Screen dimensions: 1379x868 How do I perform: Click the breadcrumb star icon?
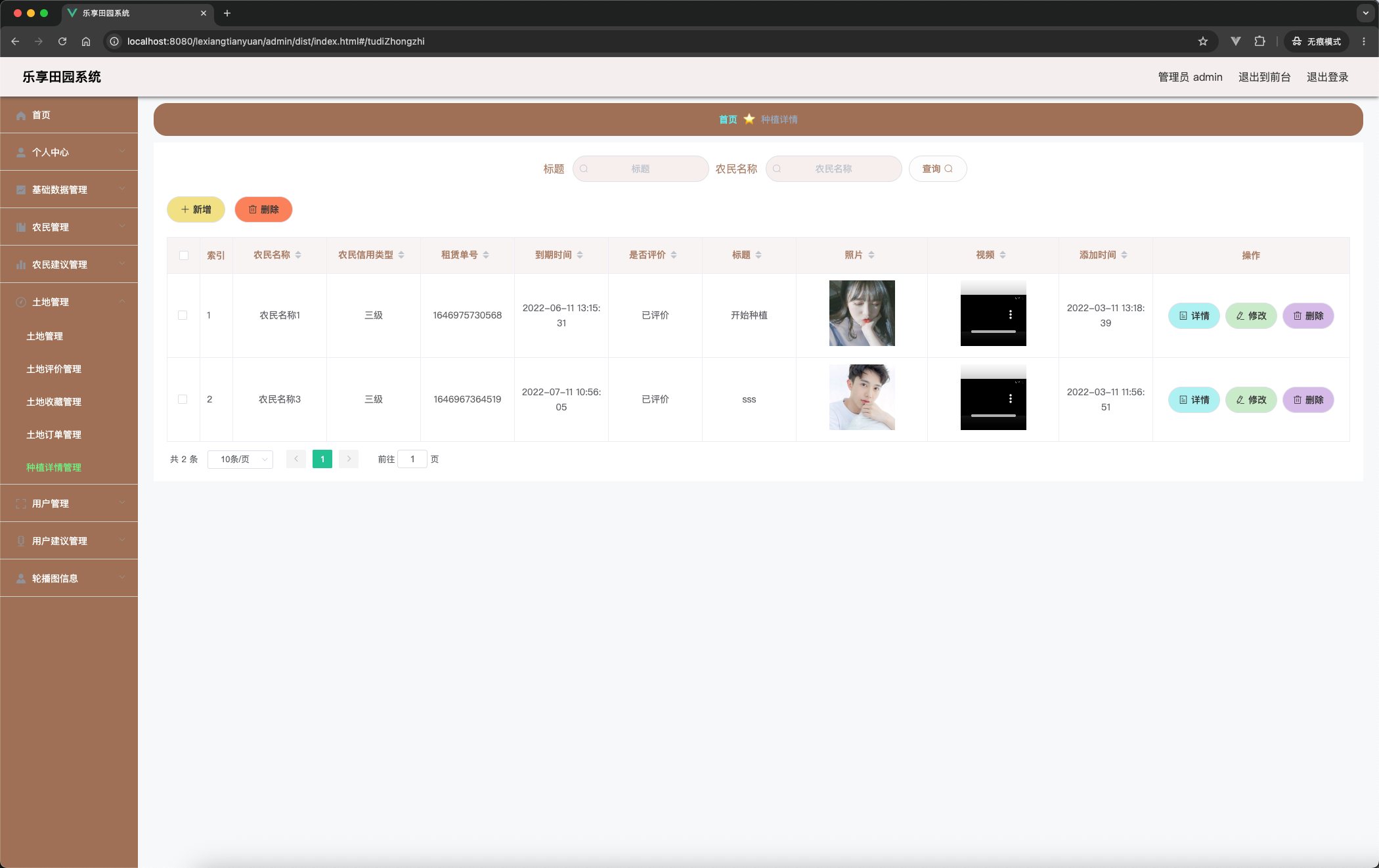749,119
